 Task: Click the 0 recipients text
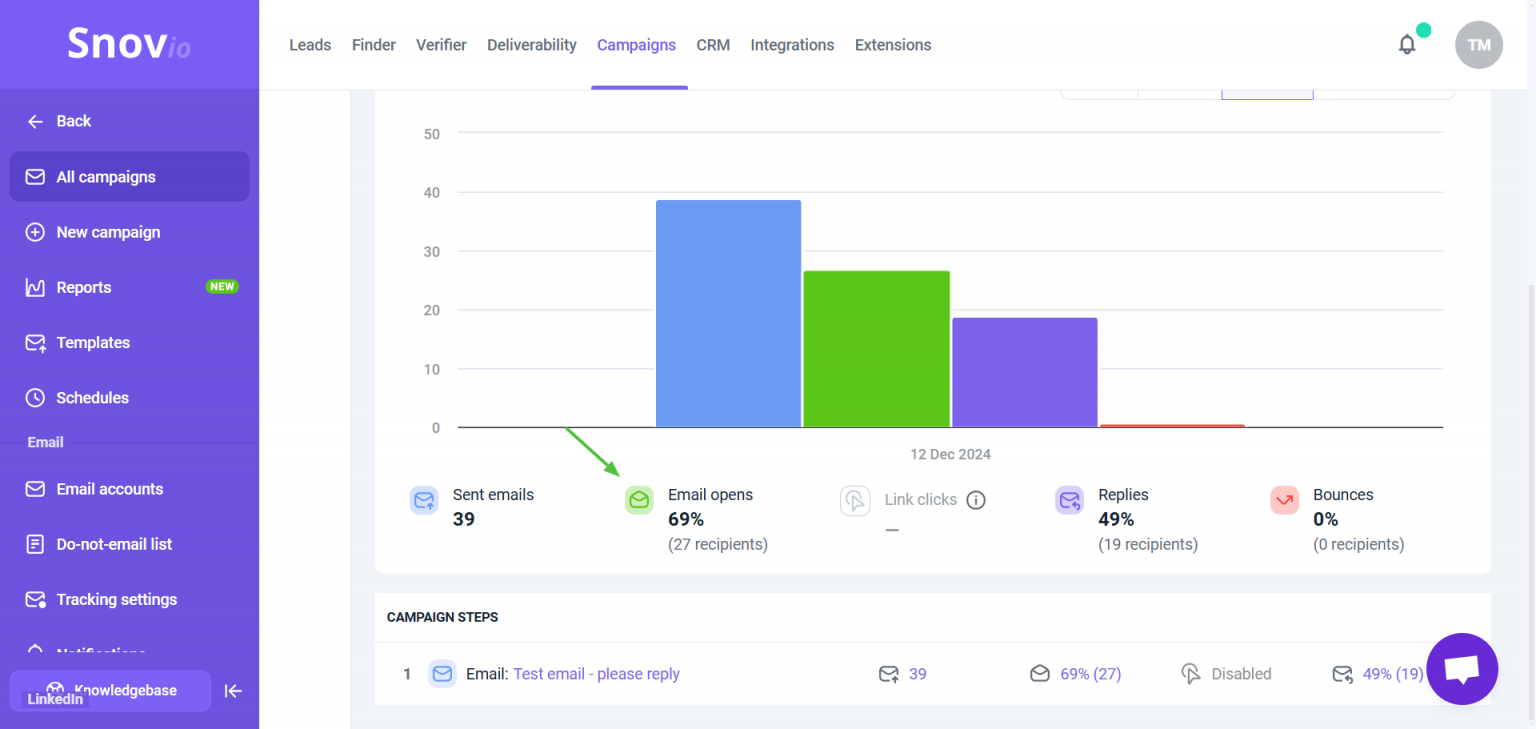1358,545
